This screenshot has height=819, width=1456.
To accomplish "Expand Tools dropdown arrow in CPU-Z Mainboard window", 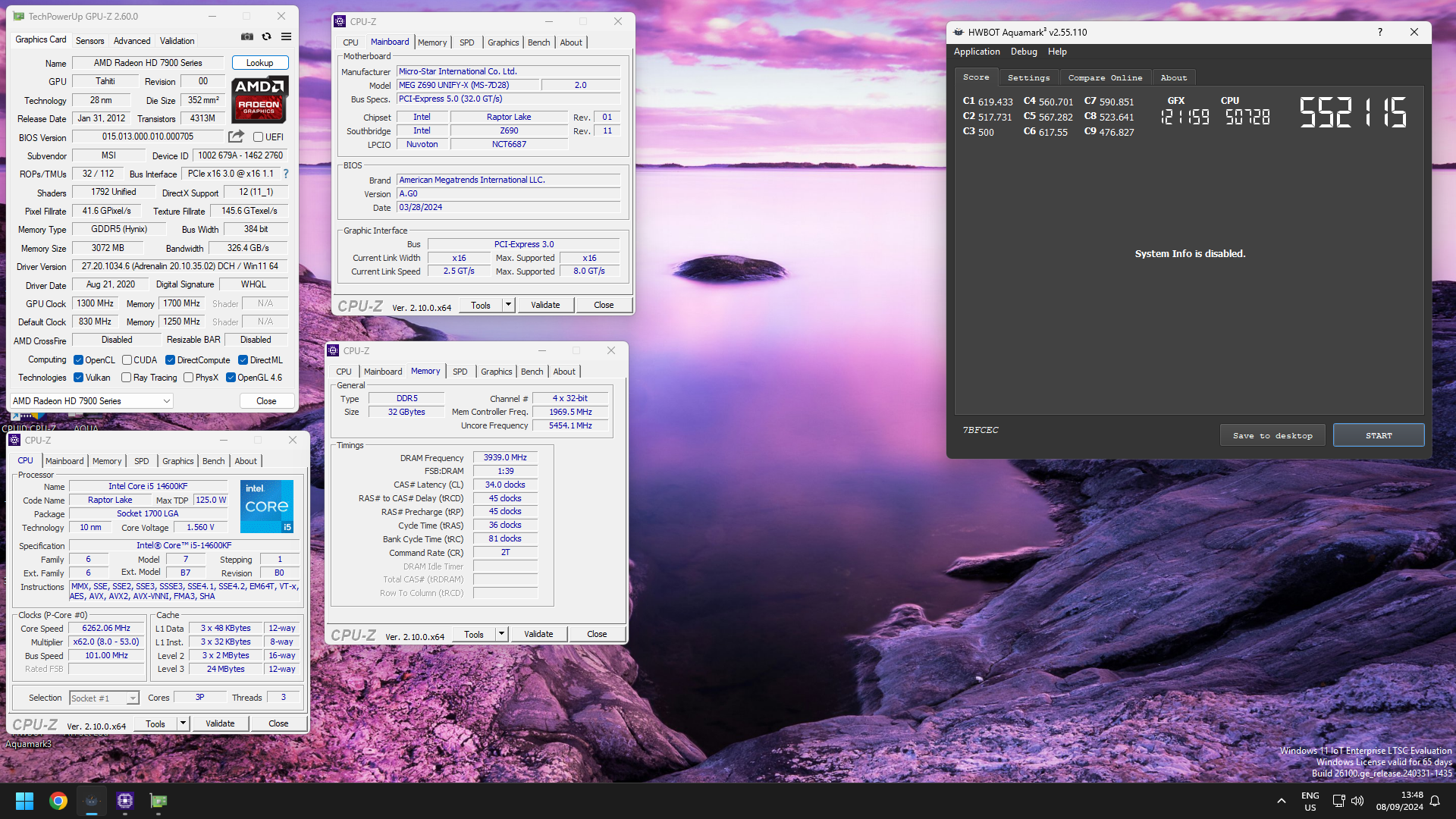I will point(508,305).
